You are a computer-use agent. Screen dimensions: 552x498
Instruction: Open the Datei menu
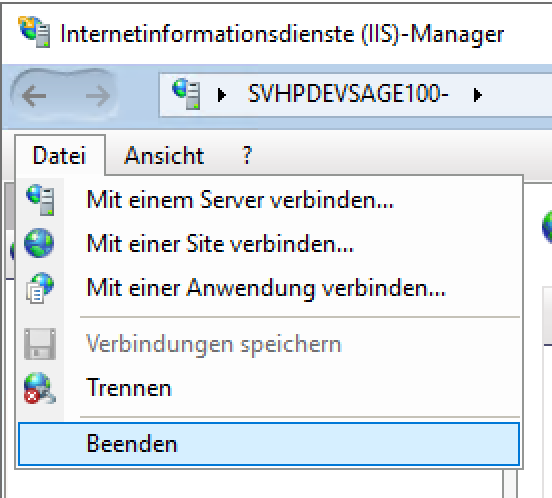tap(59, 155)
